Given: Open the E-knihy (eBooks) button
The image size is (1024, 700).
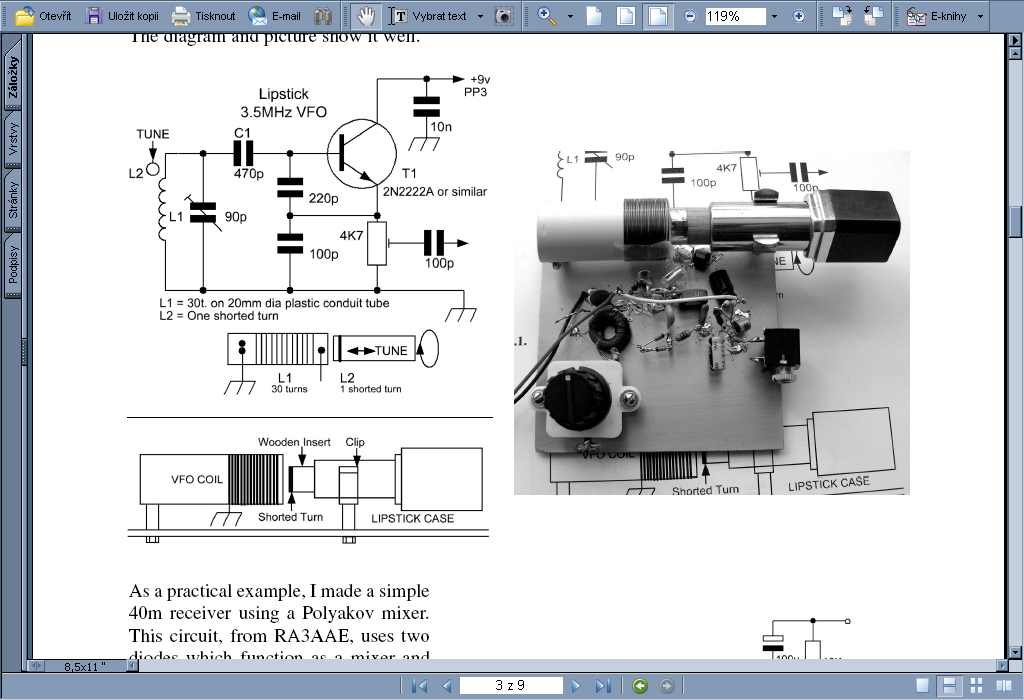Looking at the screenshot, I should [x=936, y=16].
